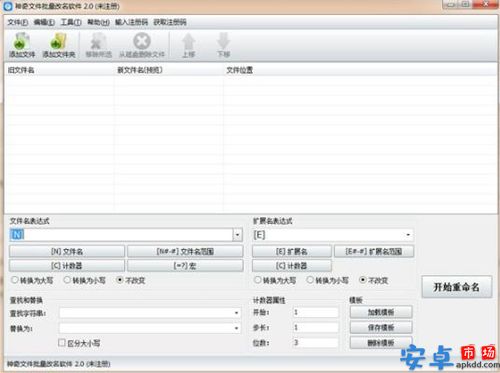Screen dimensions: 500x373
Task: Expand the 替换为 dropdown arrow
Action: 236,328
